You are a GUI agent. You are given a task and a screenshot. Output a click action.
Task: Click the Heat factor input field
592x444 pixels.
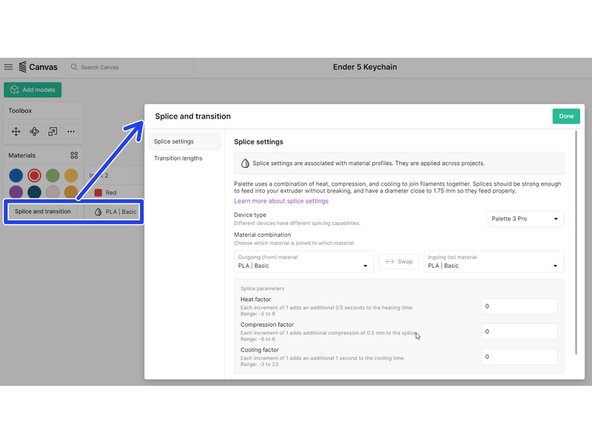point(519,306)
